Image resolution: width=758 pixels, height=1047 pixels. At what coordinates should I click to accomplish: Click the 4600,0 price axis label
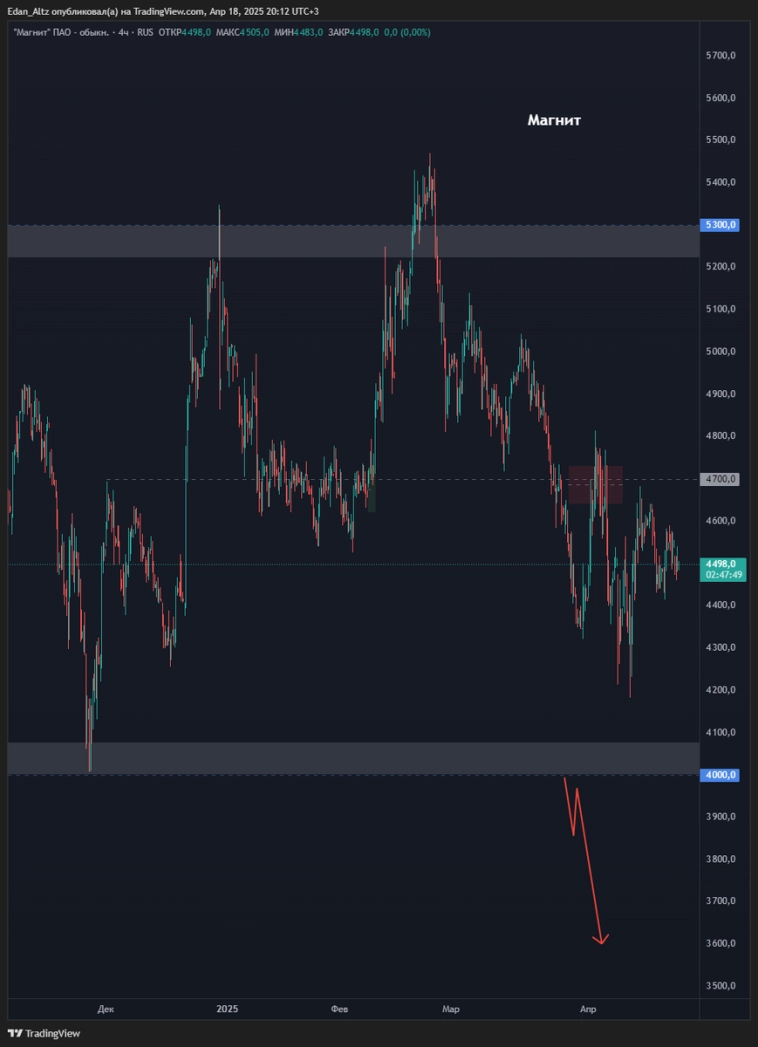(720, 521)
